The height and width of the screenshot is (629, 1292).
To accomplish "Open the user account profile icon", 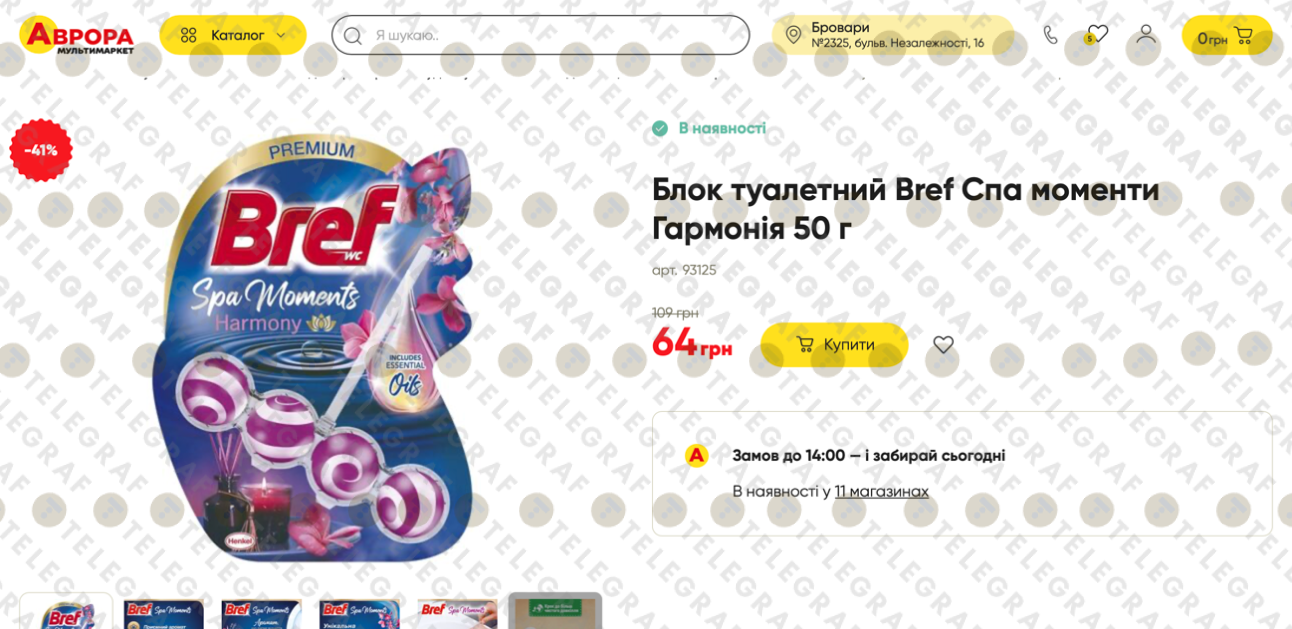I will pos(1146,34).
